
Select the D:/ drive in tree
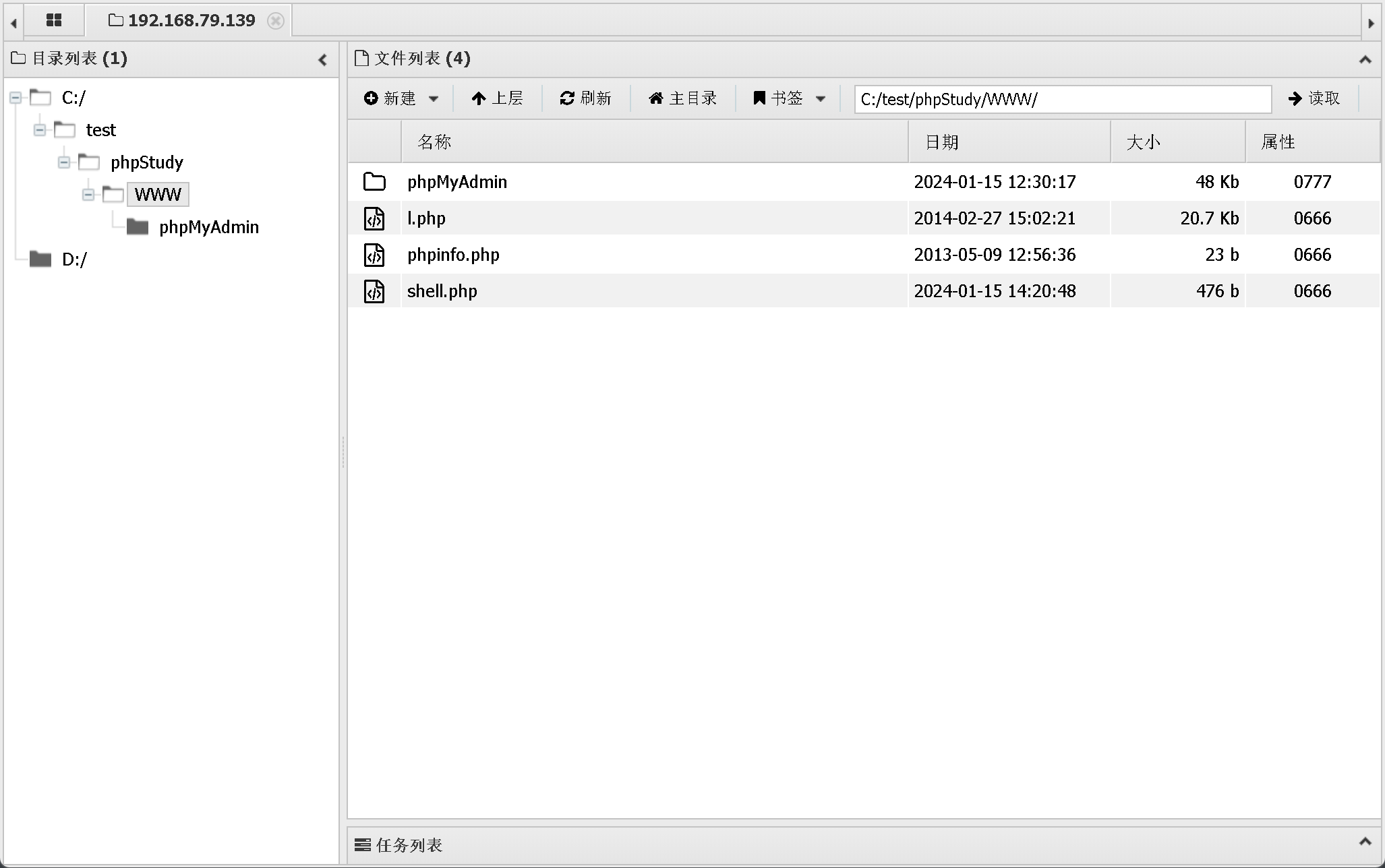point(73,259)
